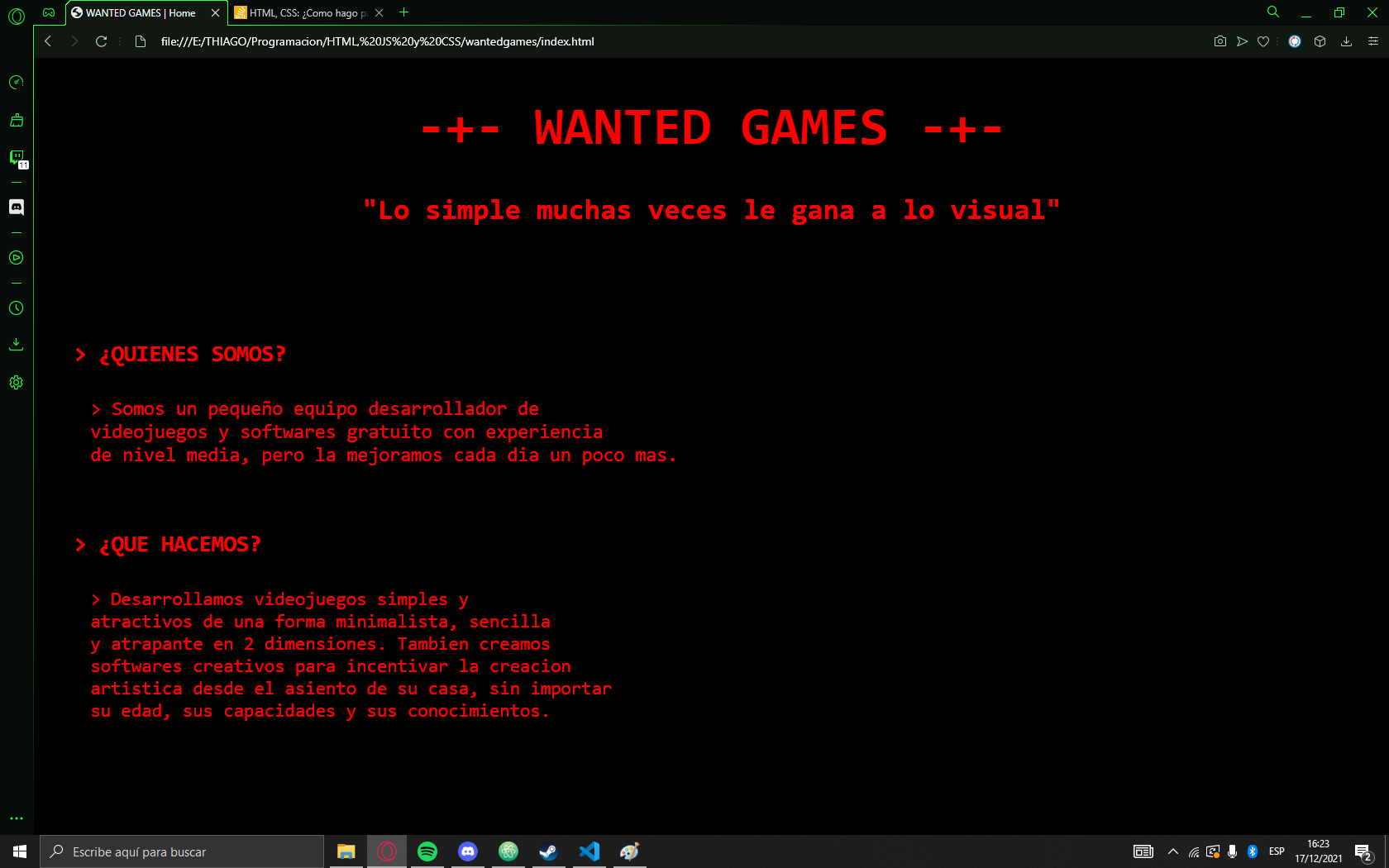Go back to the previous page
The width and height of the screenshot is (1389, 868).
click(x=48, y=41)
